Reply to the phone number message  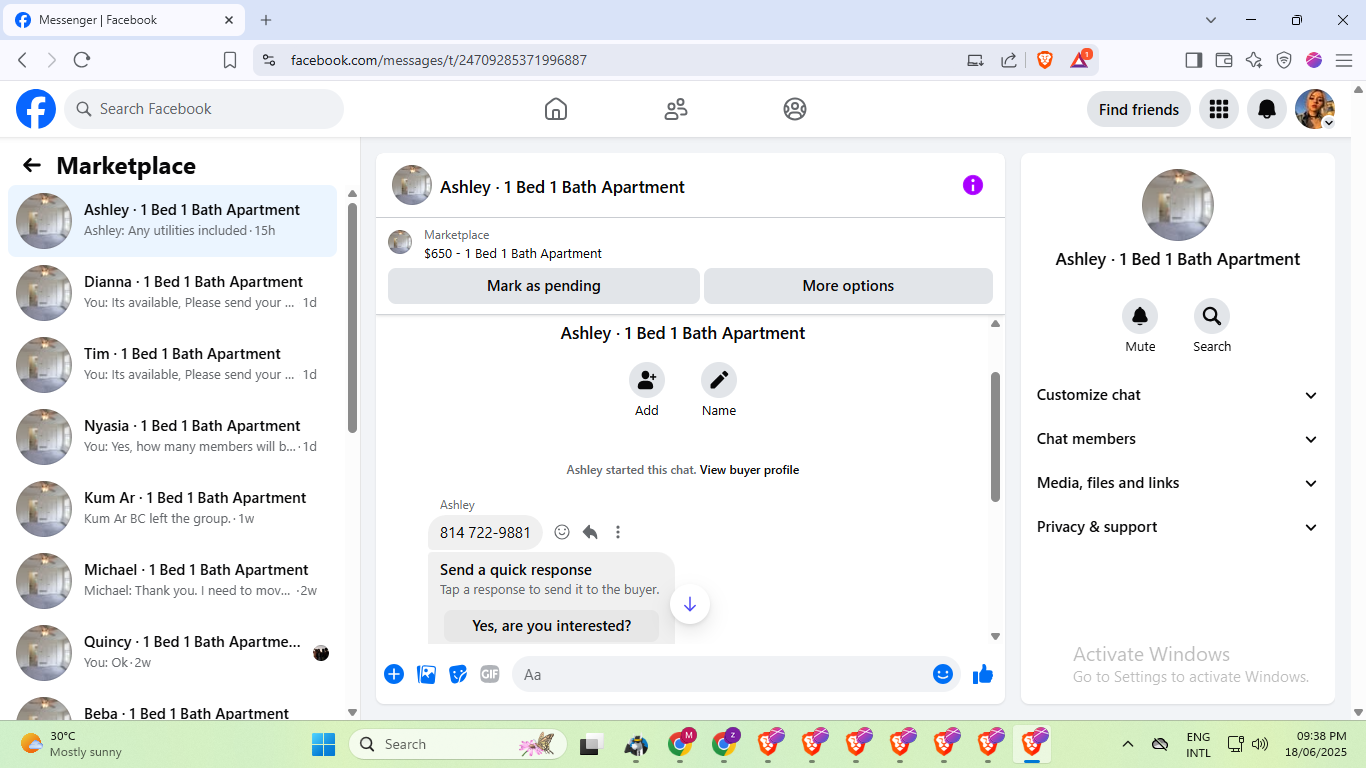pyautogui.click(x=590, y=532)
